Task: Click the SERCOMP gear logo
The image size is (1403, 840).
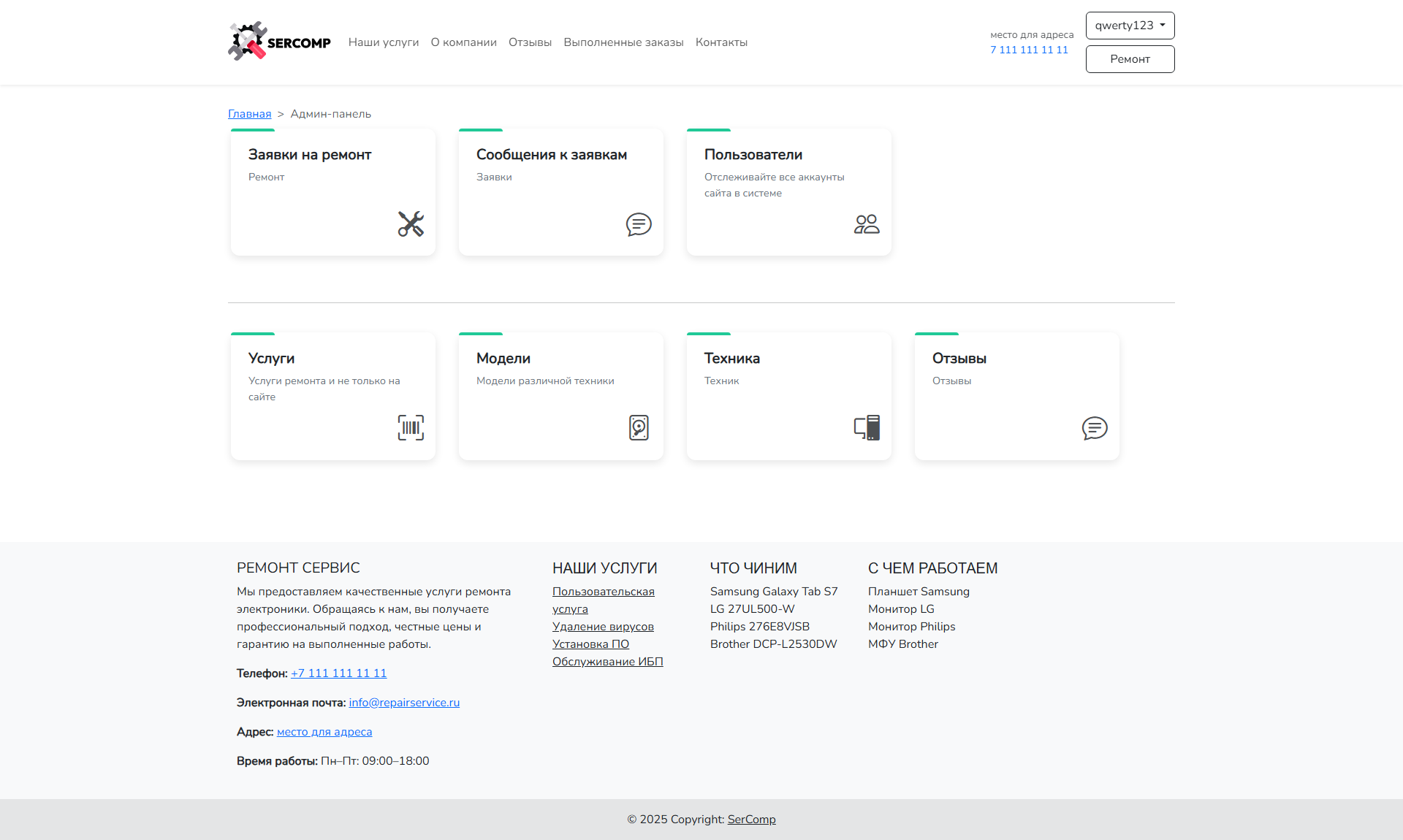Action: point(248,42)
